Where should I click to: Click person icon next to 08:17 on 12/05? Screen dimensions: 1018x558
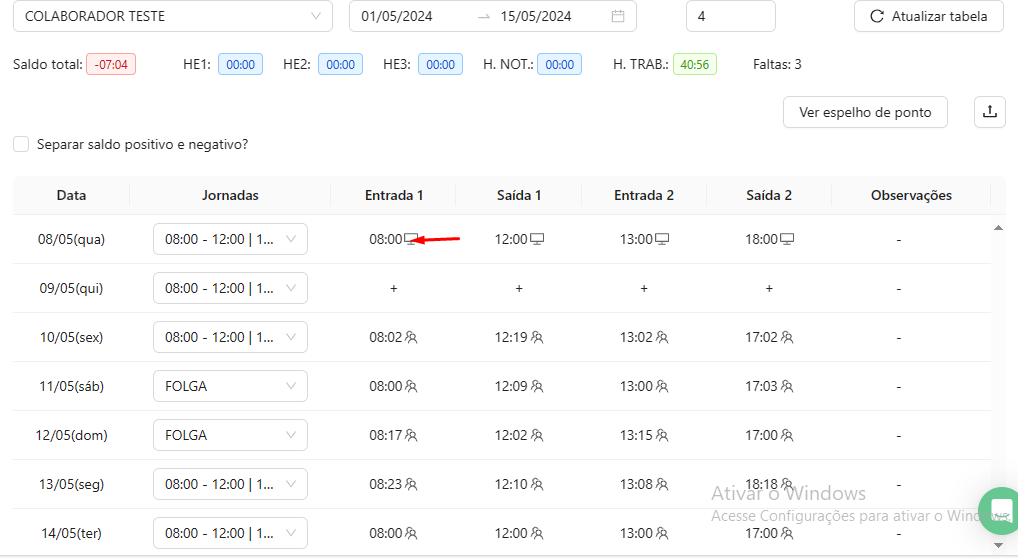(411, 436)
